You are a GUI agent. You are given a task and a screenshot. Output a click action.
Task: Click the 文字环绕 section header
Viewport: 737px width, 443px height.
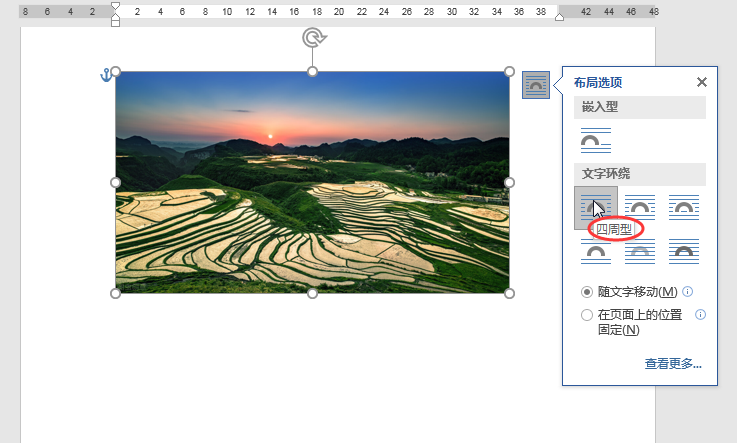coord(640,174)
